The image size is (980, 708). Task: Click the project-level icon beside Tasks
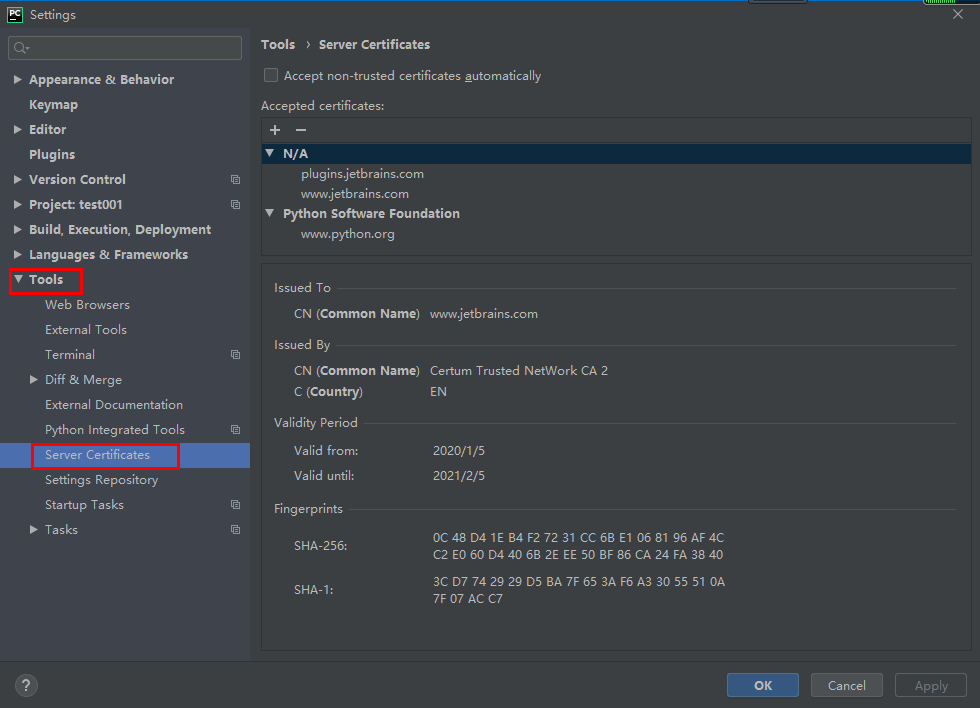coord(236,530)
